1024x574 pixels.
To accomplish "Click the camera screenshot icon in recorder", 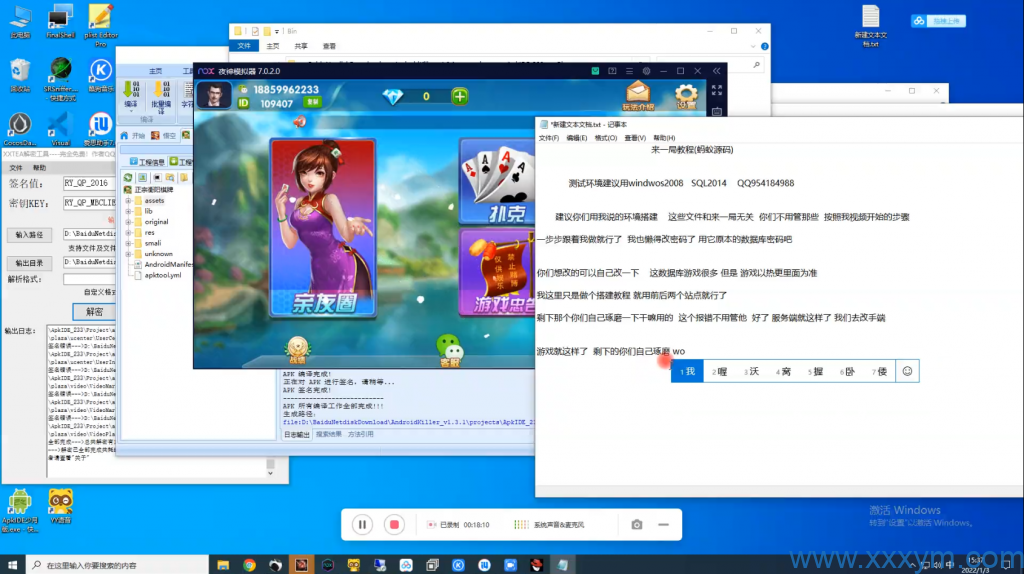I will pyautogui.click(x=636, y=524).
